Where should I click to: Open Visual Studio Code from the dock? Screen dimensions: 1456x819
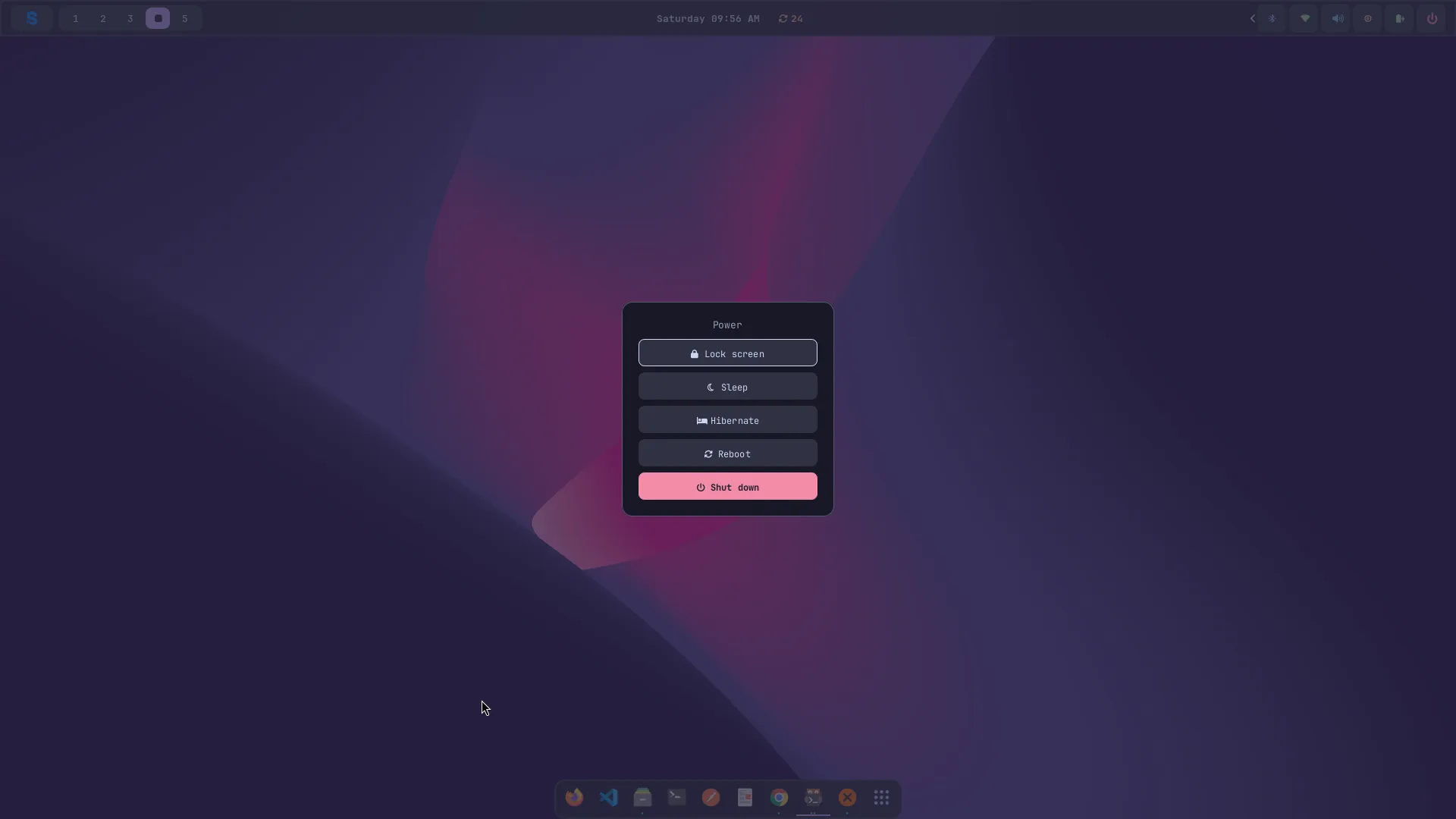pyautogui.click(x=608, y=797)
